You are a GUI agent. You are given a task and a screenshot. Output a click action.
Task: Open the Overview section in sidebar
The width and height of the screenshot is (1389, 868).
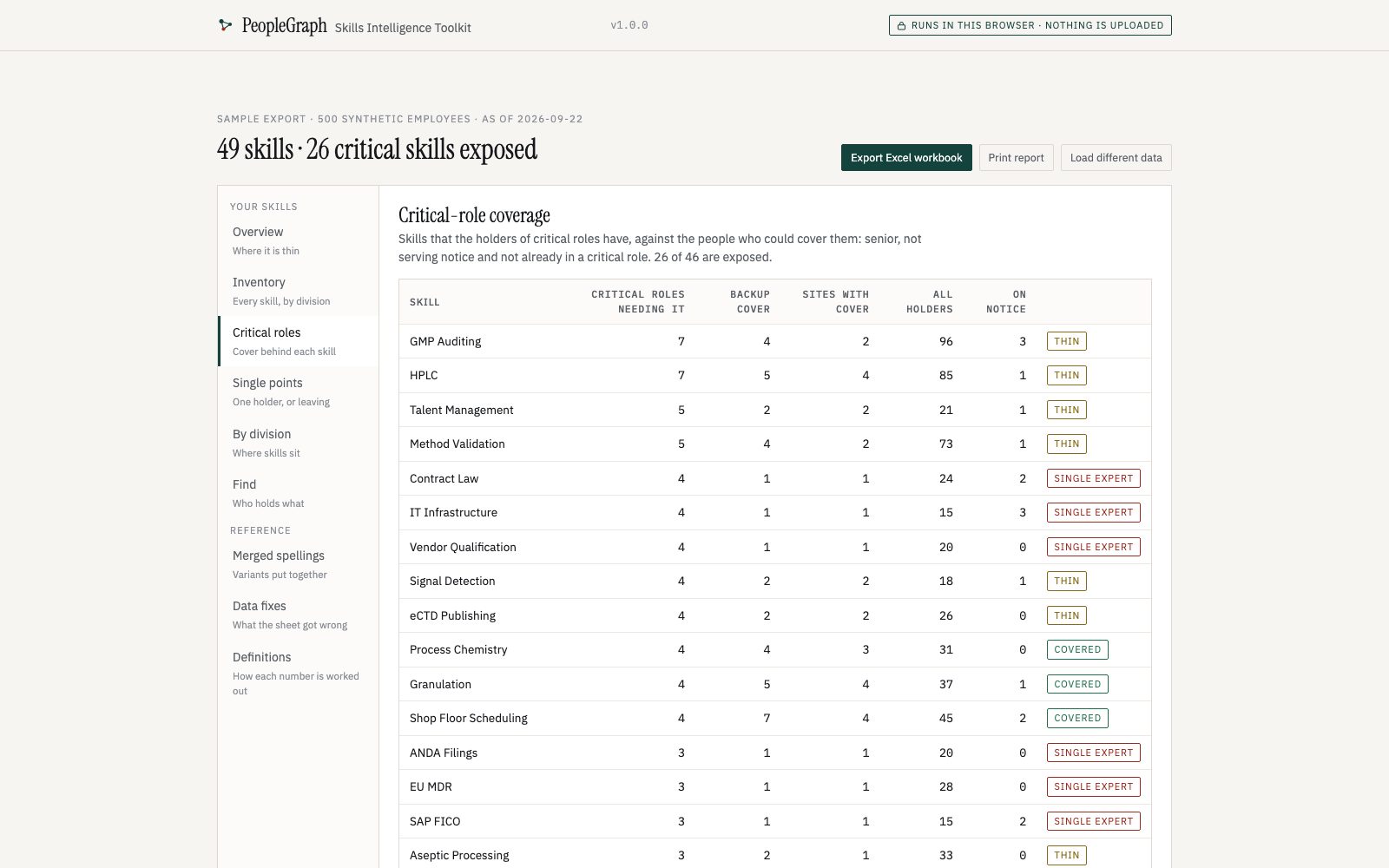click(298, 240)
